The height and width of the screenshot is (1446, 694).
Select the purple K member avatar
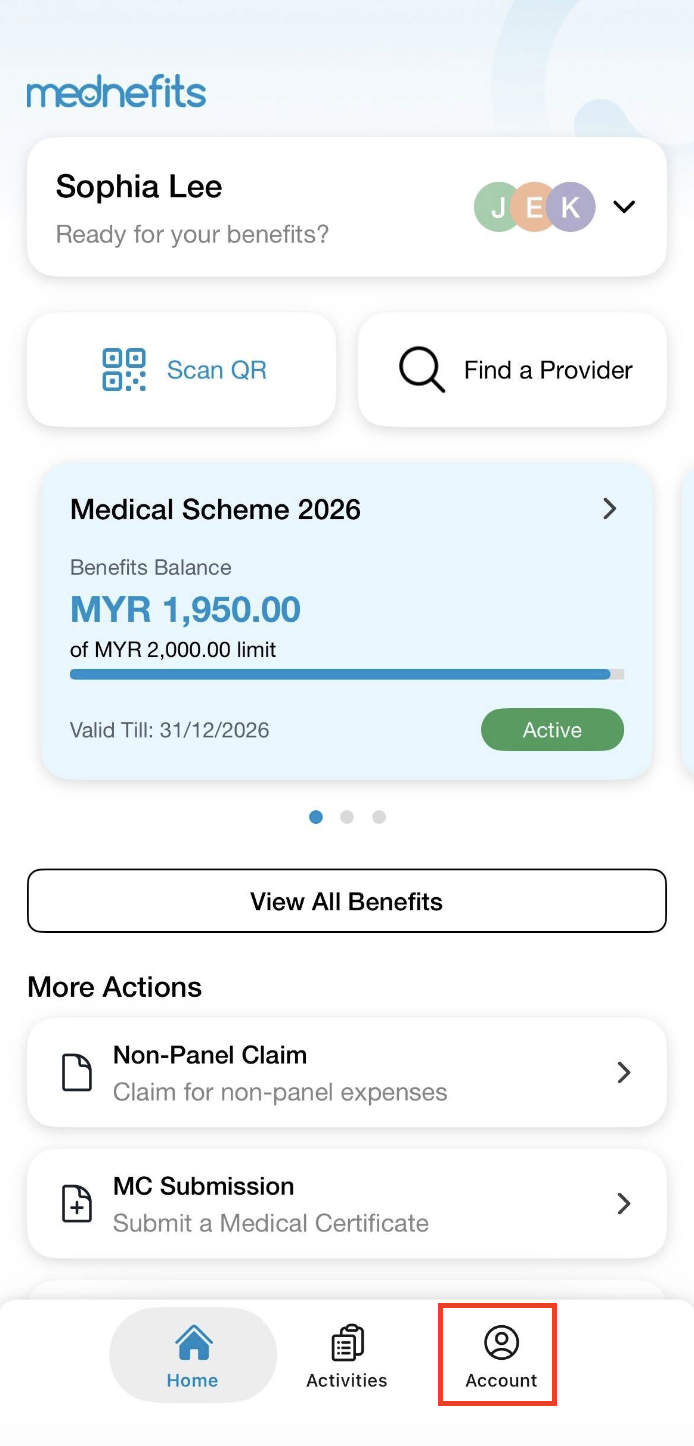(x=573, y=207)
